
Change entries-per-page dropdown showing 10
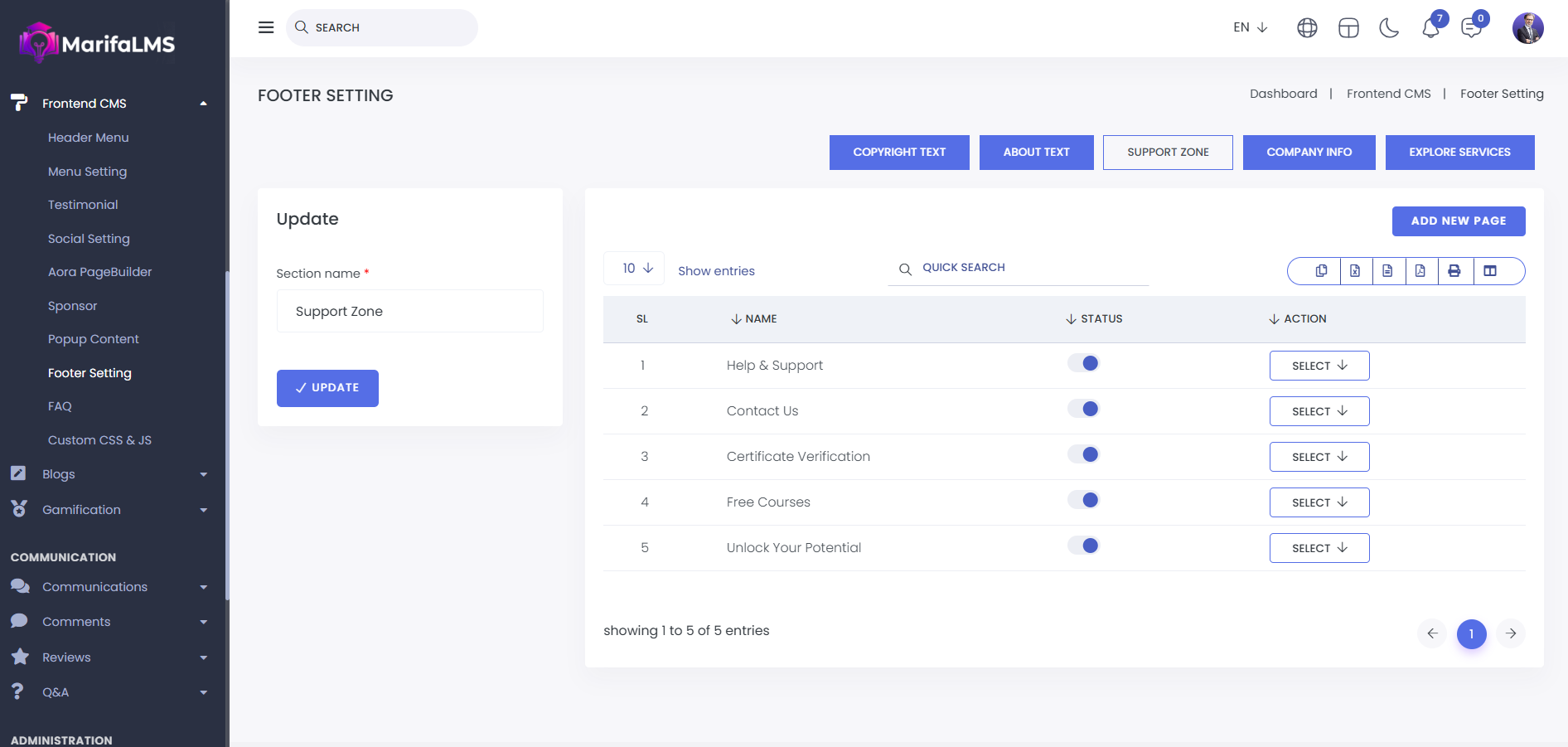click(634, 269)
